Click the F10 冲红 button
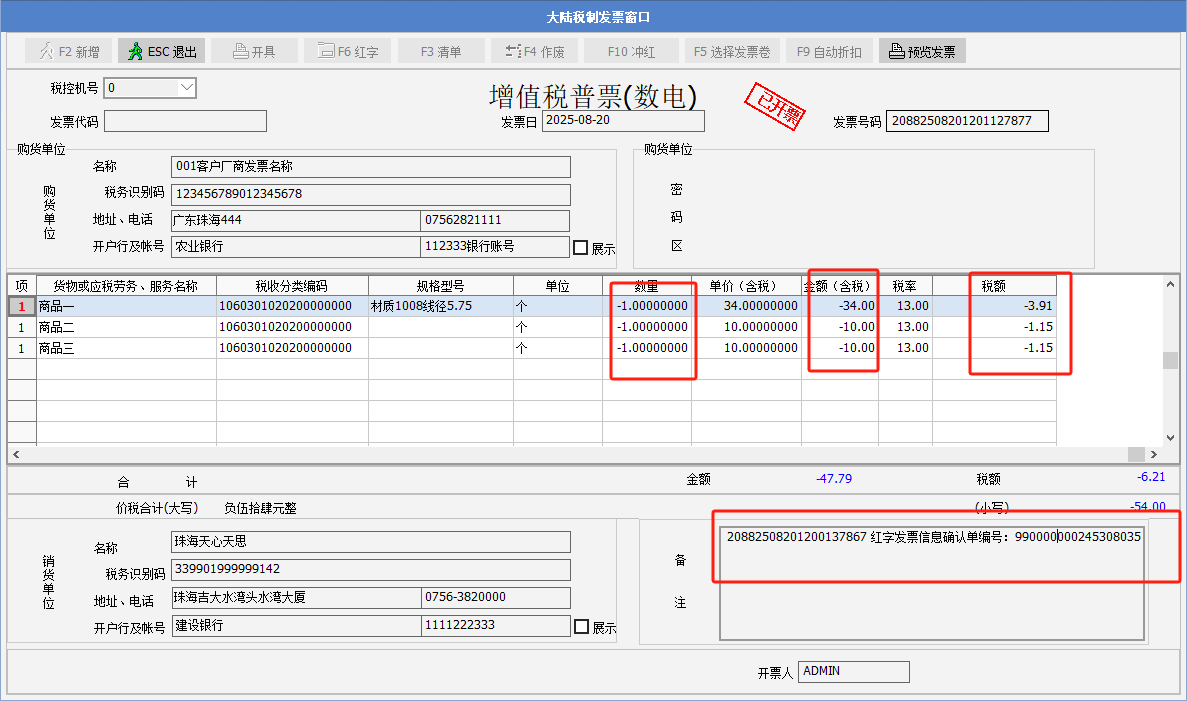This screenshot has width=1187, height=701. point(631,51)
